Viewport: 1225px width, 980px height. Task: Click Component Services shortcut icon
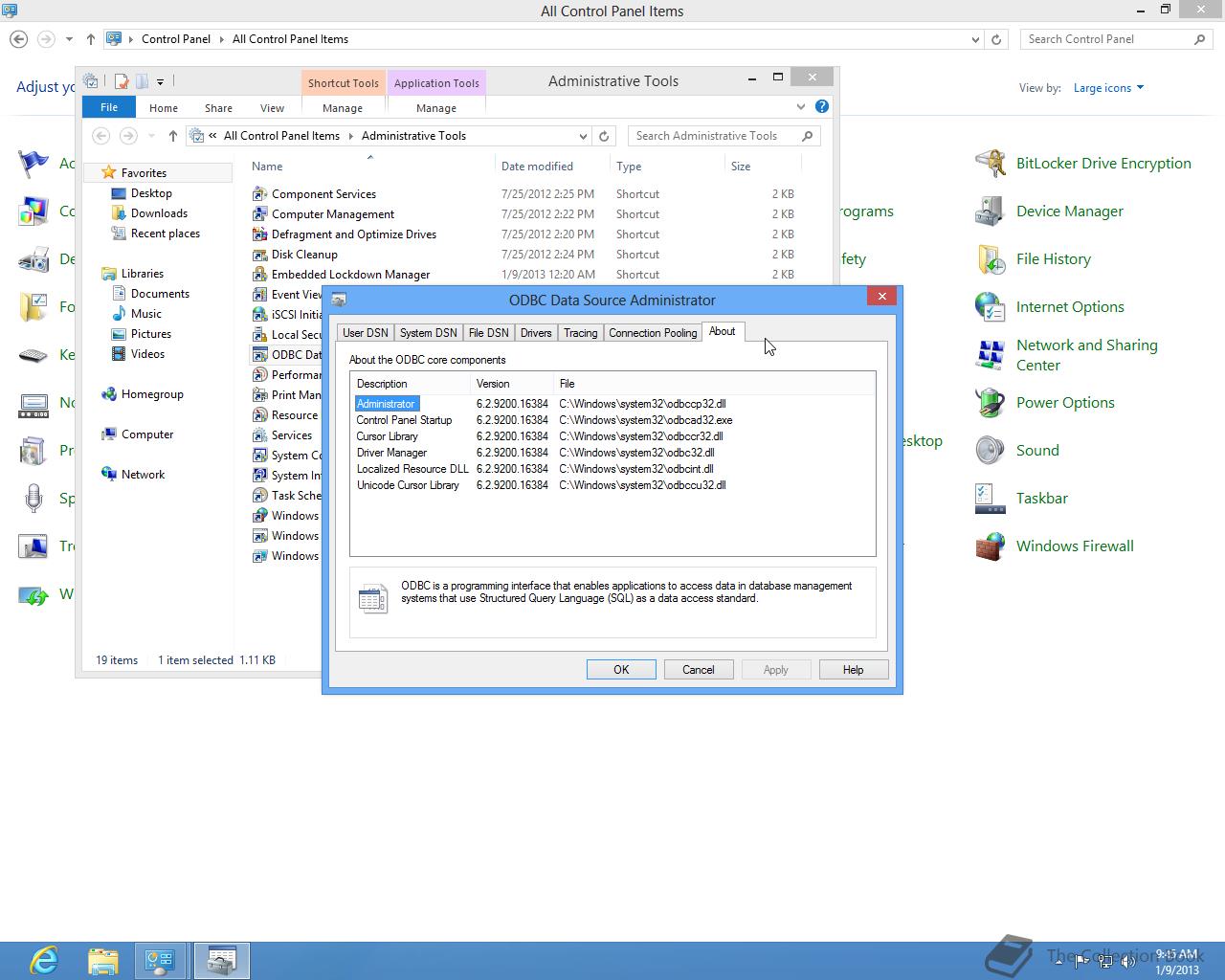click(259, 194)
